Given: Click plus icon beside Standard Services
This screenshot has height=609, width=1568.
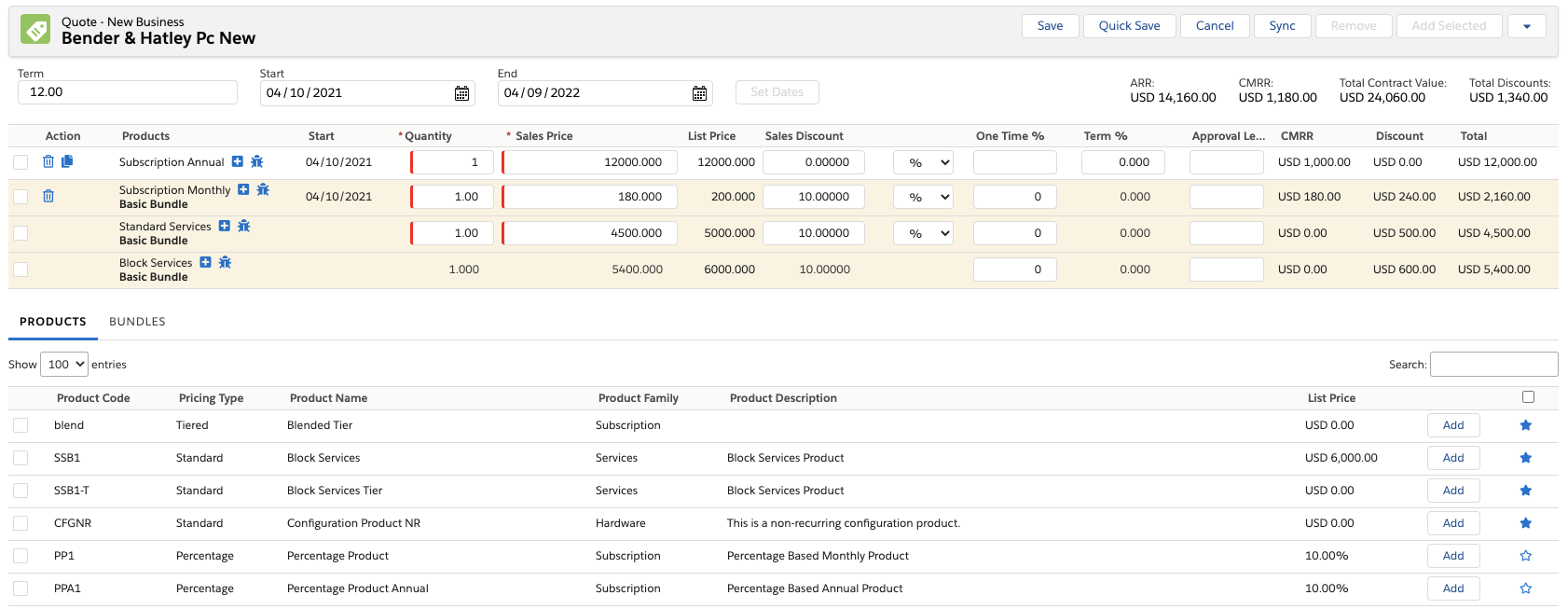Looking at the screenshot, I should point(225,226).
